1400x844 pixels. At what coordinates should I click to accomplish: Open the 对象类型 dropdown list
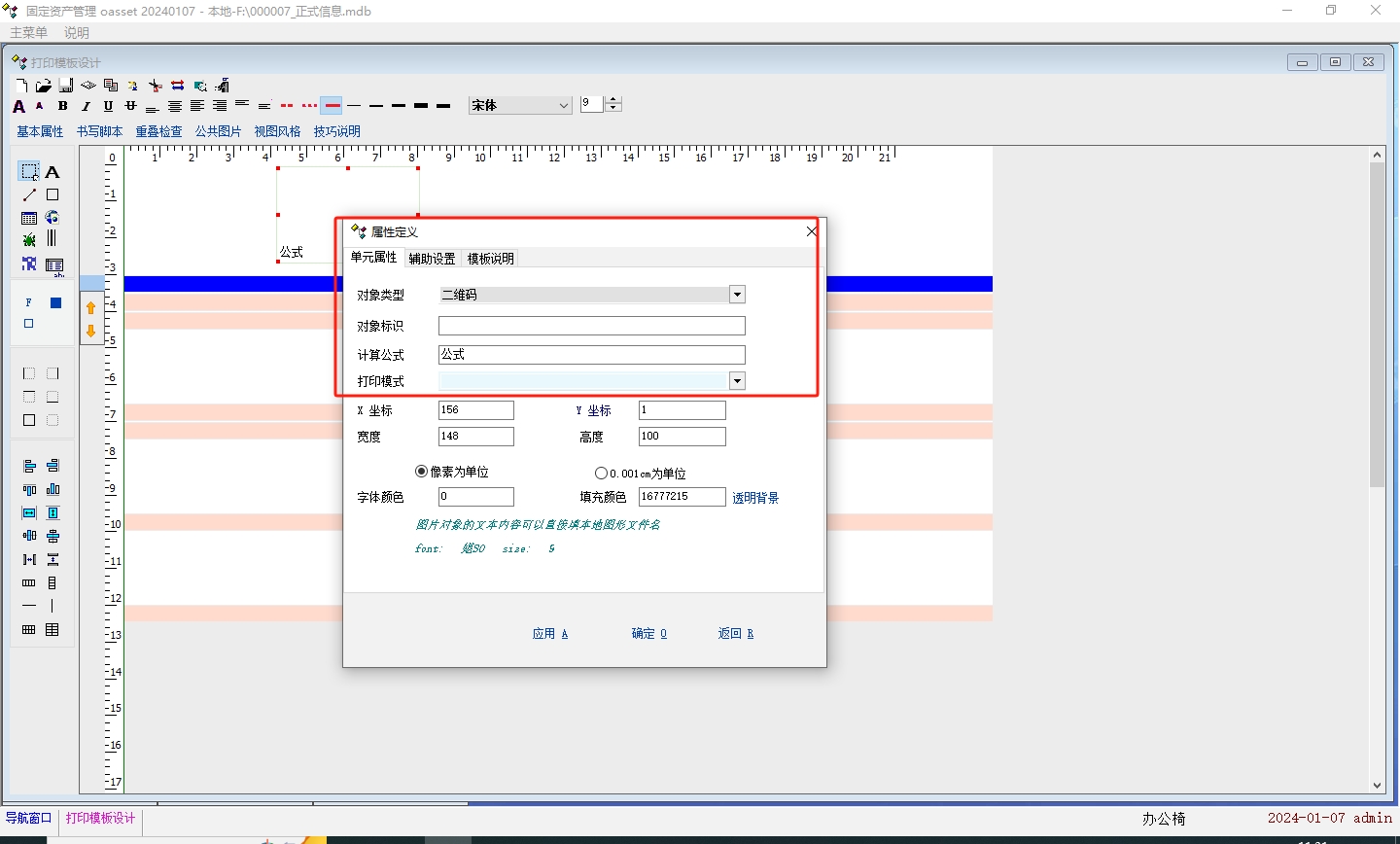click(x=737, y=295)
